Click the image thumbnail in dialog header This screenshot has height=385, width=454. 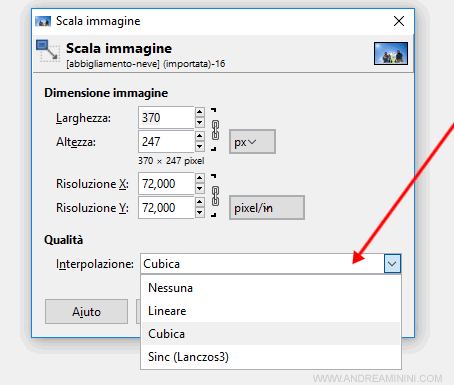[x=391, y=53]
